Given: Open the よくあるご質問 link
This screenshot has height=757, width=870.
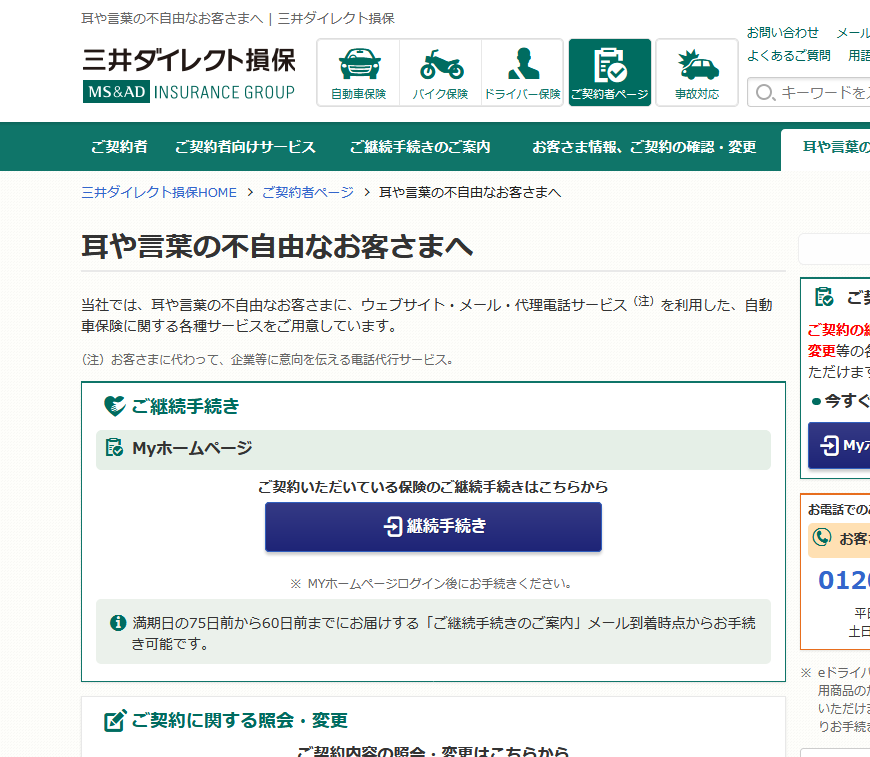Looking at the screenshot, I should (x=788, y=55).
